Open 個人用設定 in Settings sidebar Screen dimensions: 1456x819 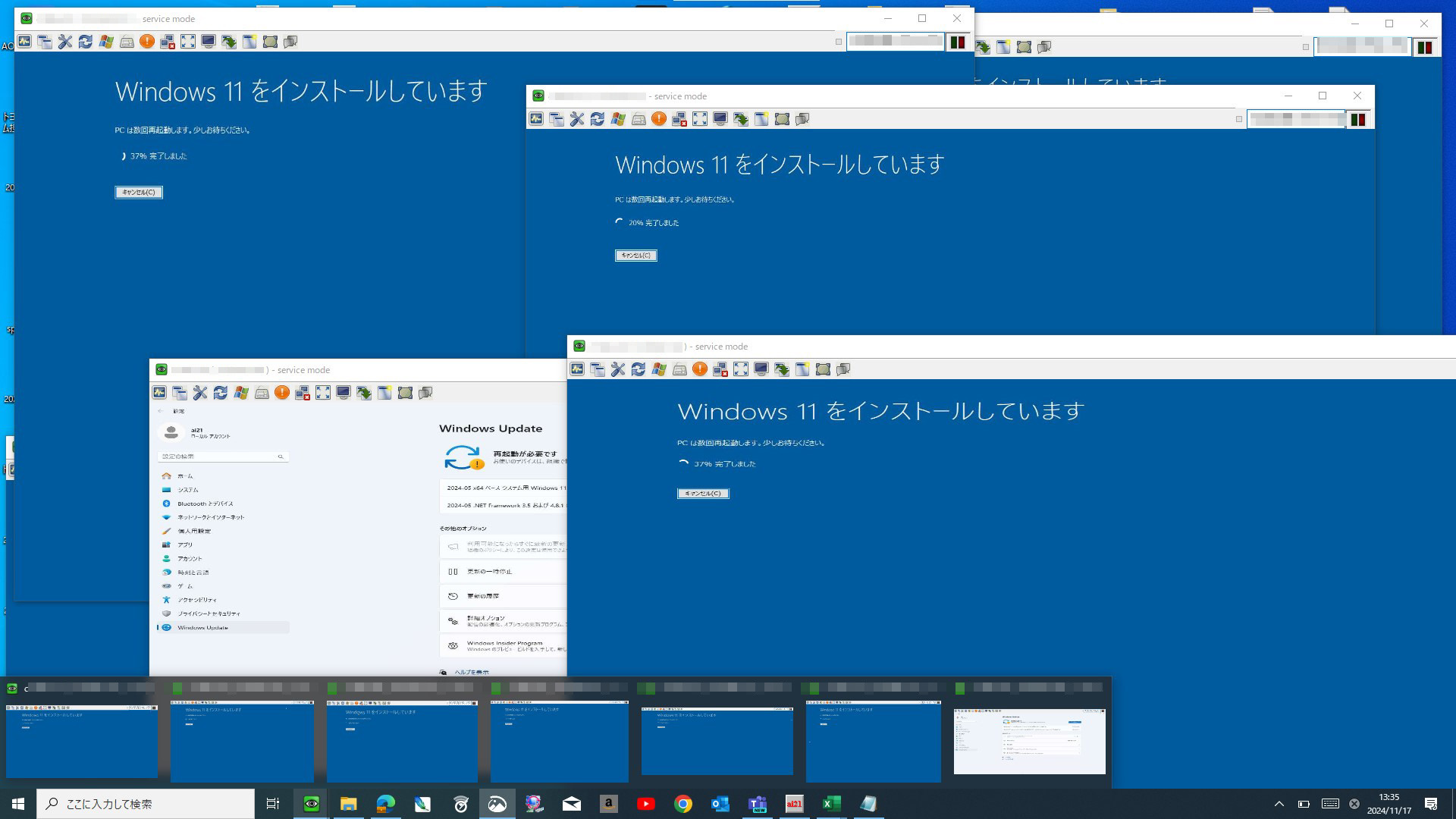223,531
